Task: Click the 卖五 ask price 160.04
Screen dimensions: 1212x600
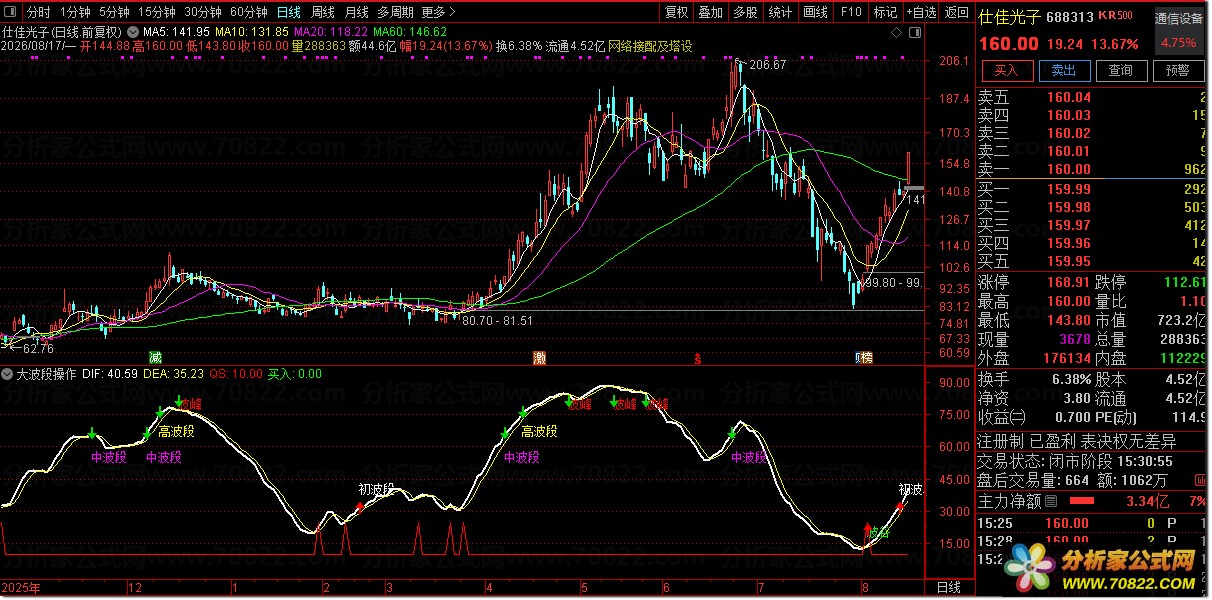Action: click(1069, 97)
